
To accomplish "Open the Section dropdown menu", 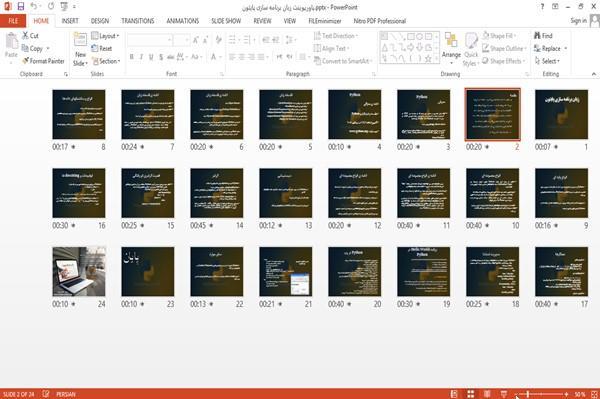I will point(106,61).
